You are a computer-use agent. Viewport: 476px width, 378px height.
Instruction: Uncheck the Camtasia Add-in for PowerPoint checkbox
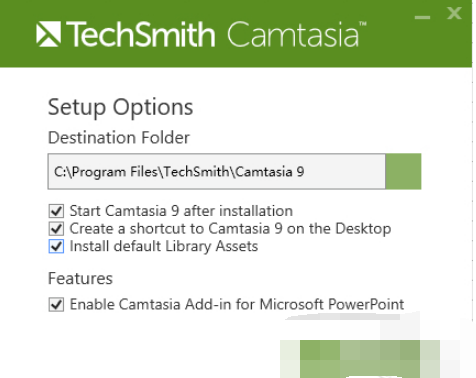pyautogui.click(x=56, y=304)
